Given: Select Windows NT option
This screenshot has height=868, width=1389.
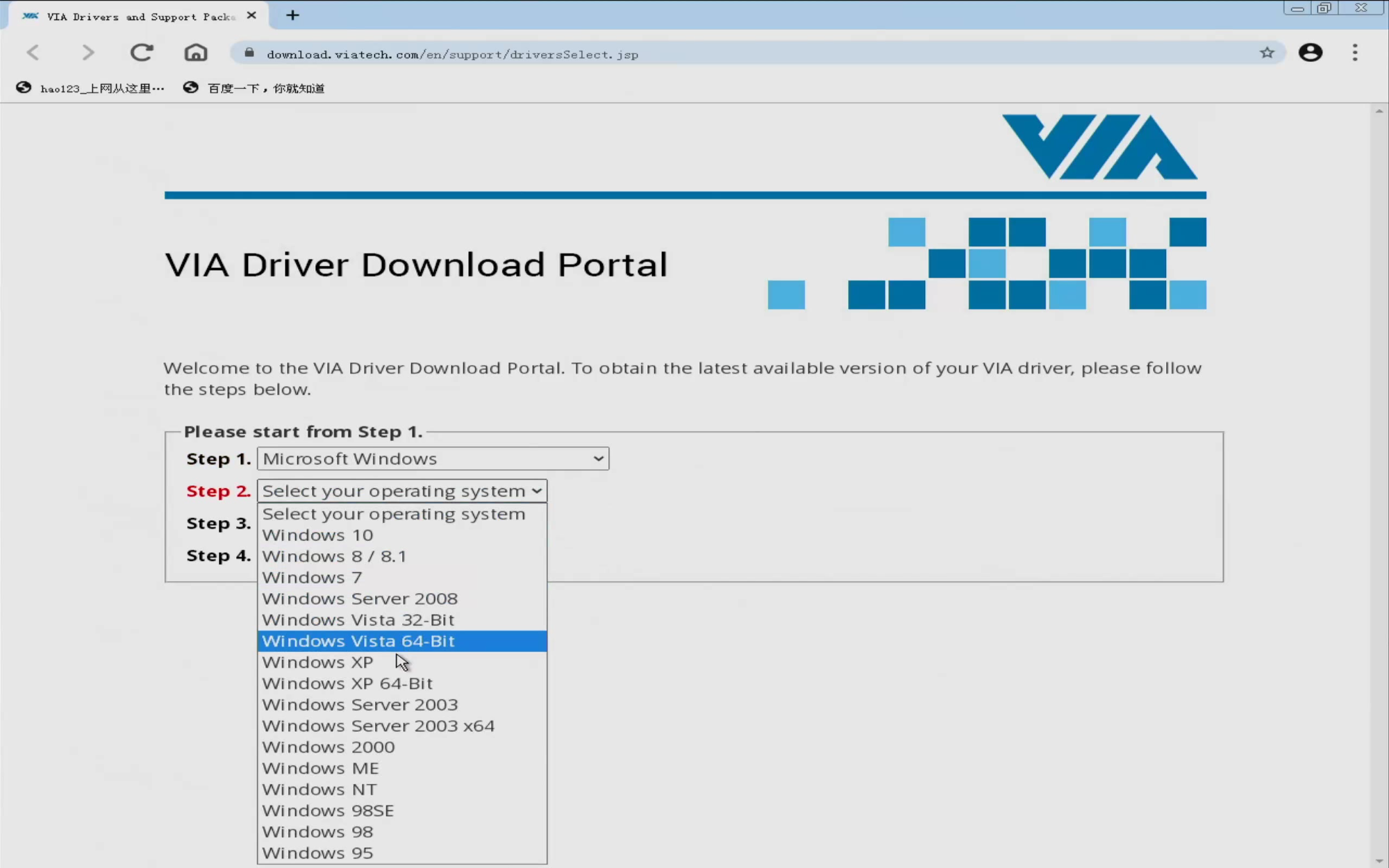Looking at the screenshot, I should [402, 790].
